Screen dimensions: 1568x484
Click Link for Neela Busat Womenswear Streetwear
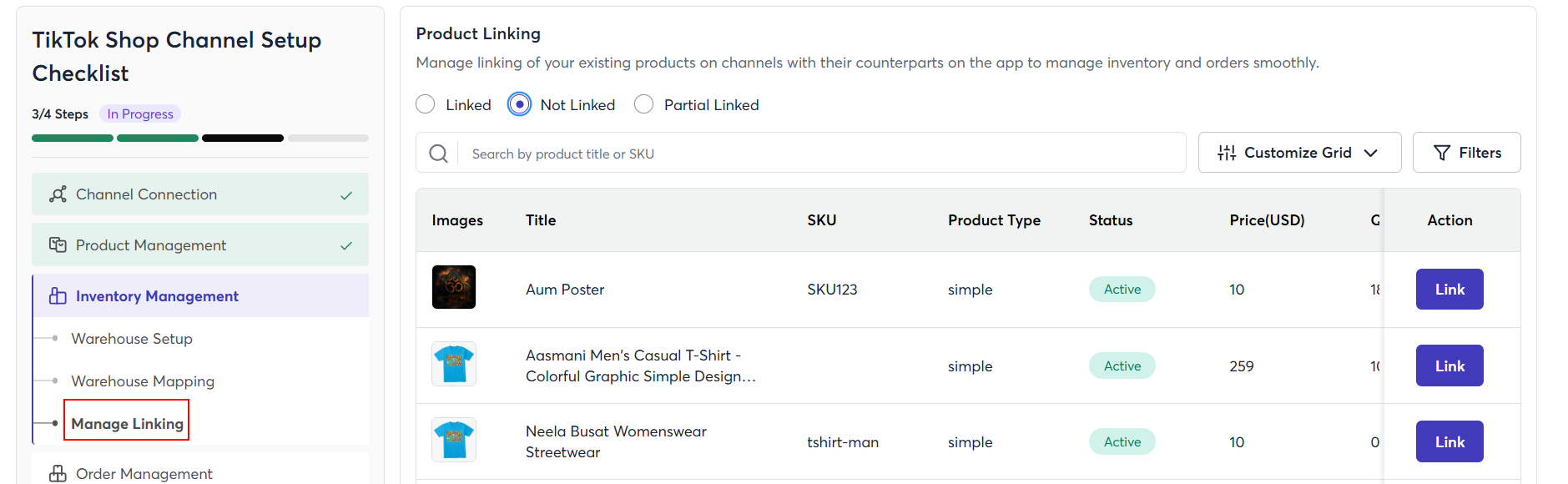point(1449,441)
